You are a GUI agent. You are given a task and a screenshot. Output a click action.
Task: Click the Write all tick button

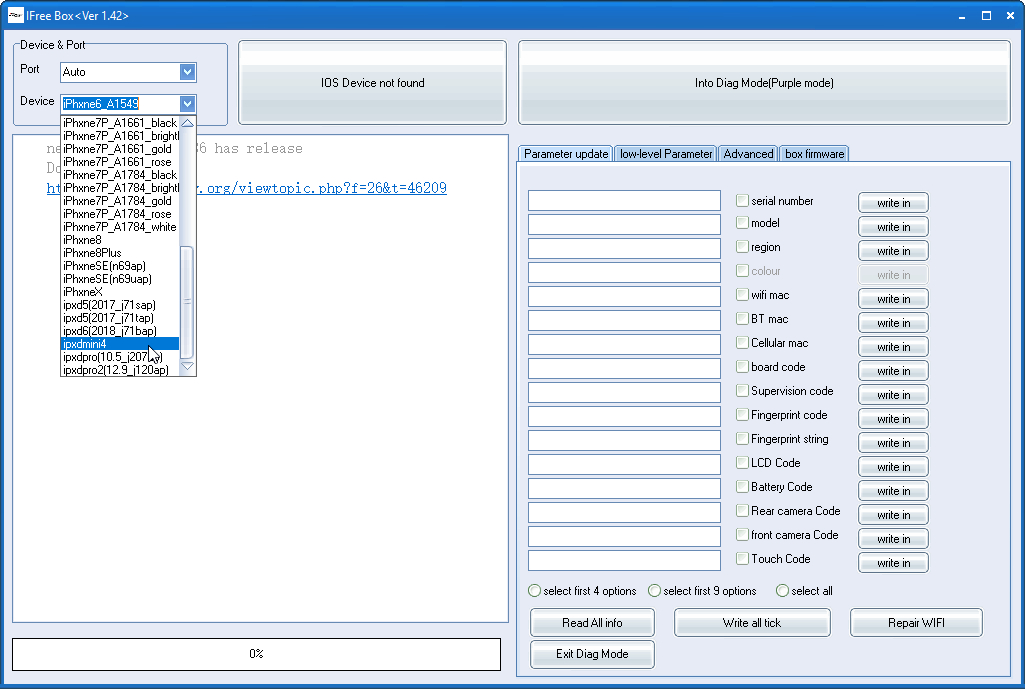click(x=752, y=623)
